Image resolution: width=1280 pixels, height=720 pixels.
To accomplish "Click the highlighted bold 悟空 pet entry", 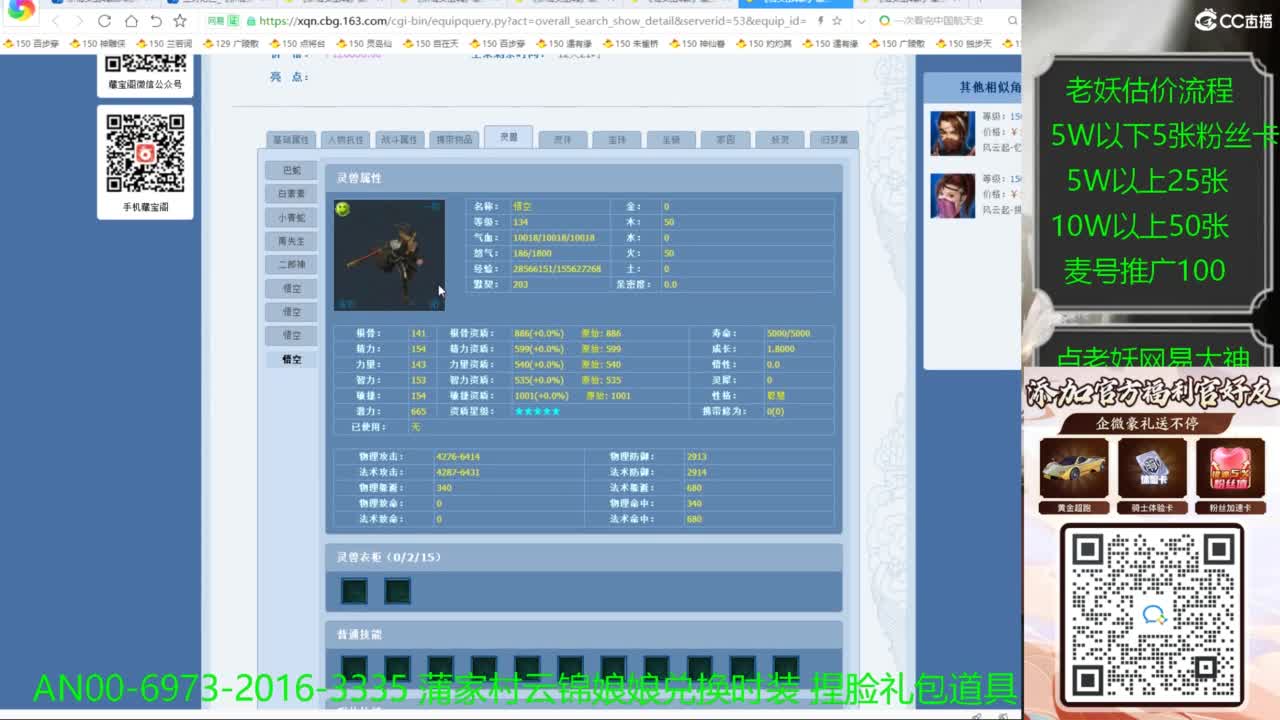I will [291, 359].
